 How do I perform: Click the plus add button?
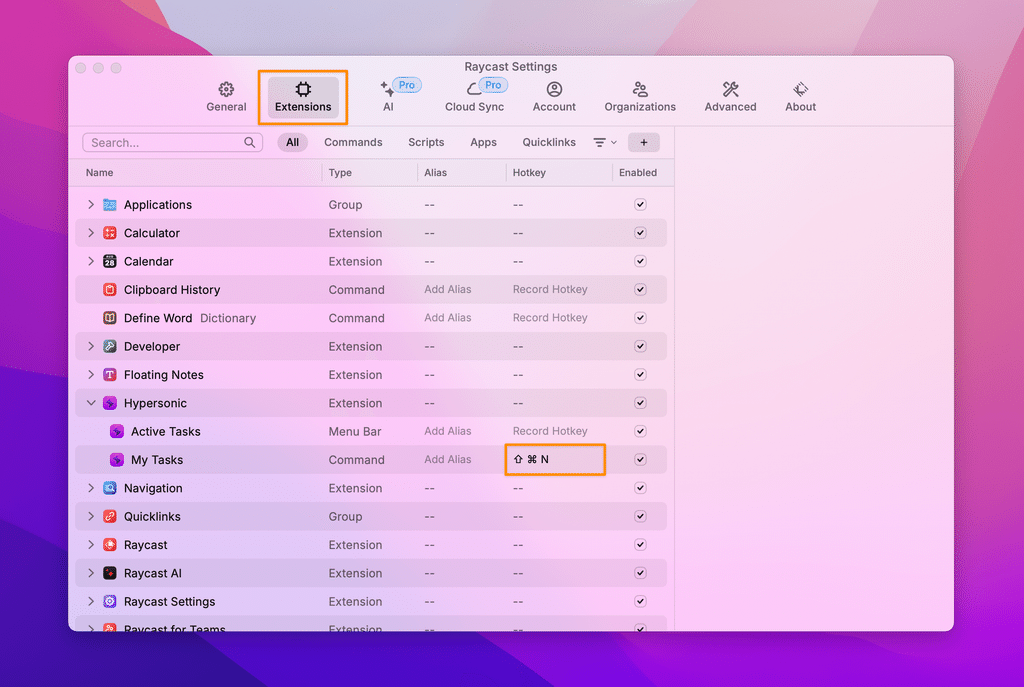point(643,142)
